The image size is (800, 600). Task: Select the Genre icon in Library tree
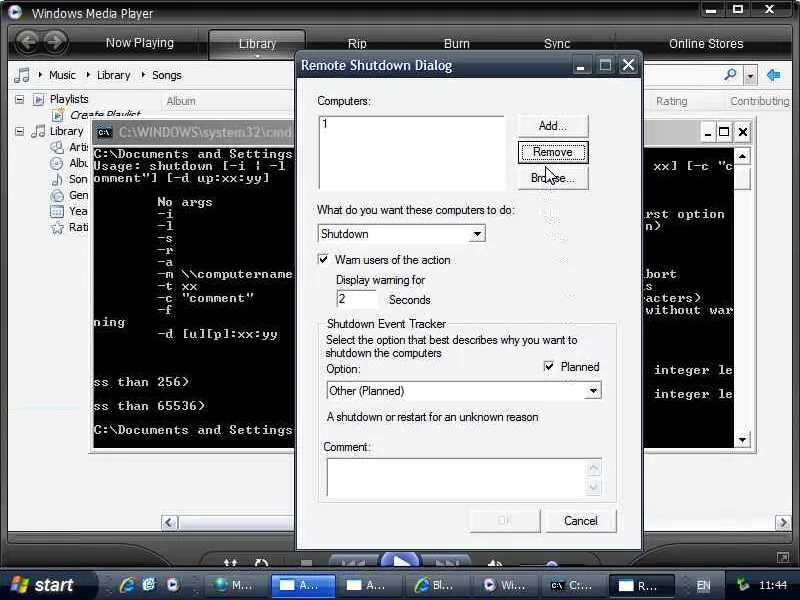57,195
